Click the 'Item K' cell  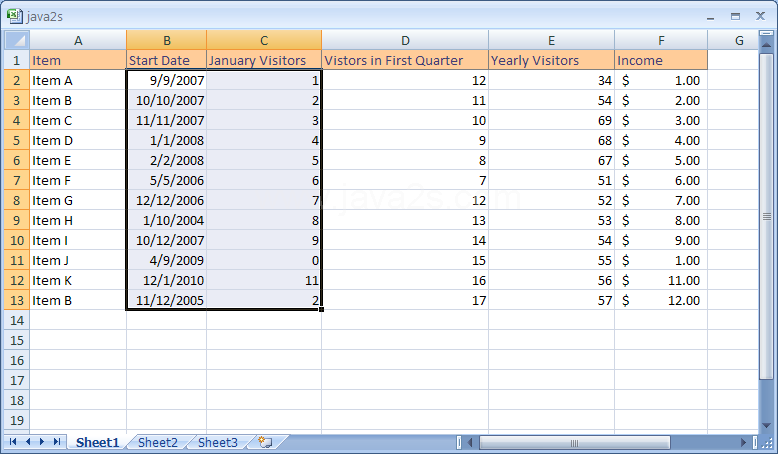pyautogui.click(x=78, y=280)
